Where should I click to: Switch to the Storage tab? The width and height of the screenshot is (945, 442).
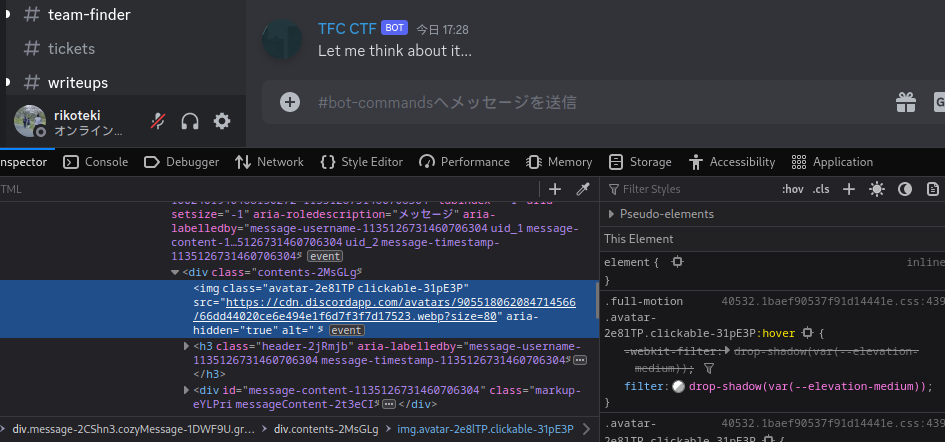640,162
